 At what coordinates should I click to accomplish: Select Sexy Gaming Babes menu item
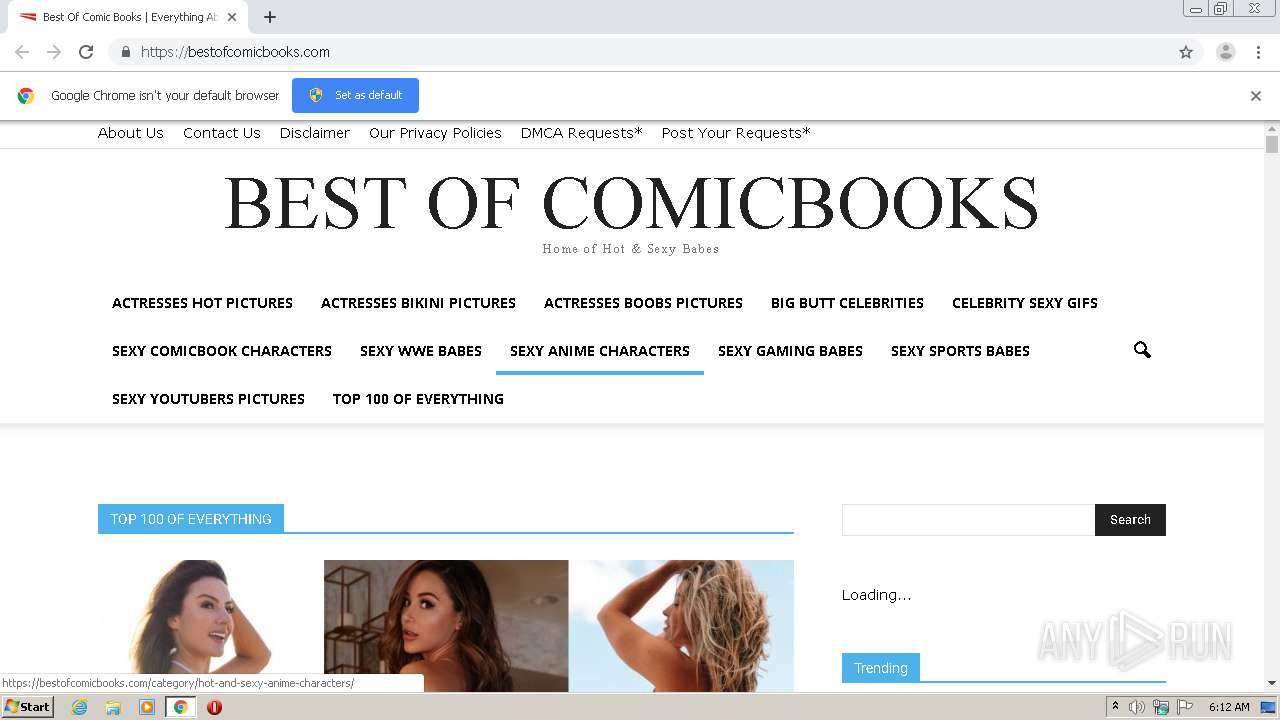pos(790,351)
